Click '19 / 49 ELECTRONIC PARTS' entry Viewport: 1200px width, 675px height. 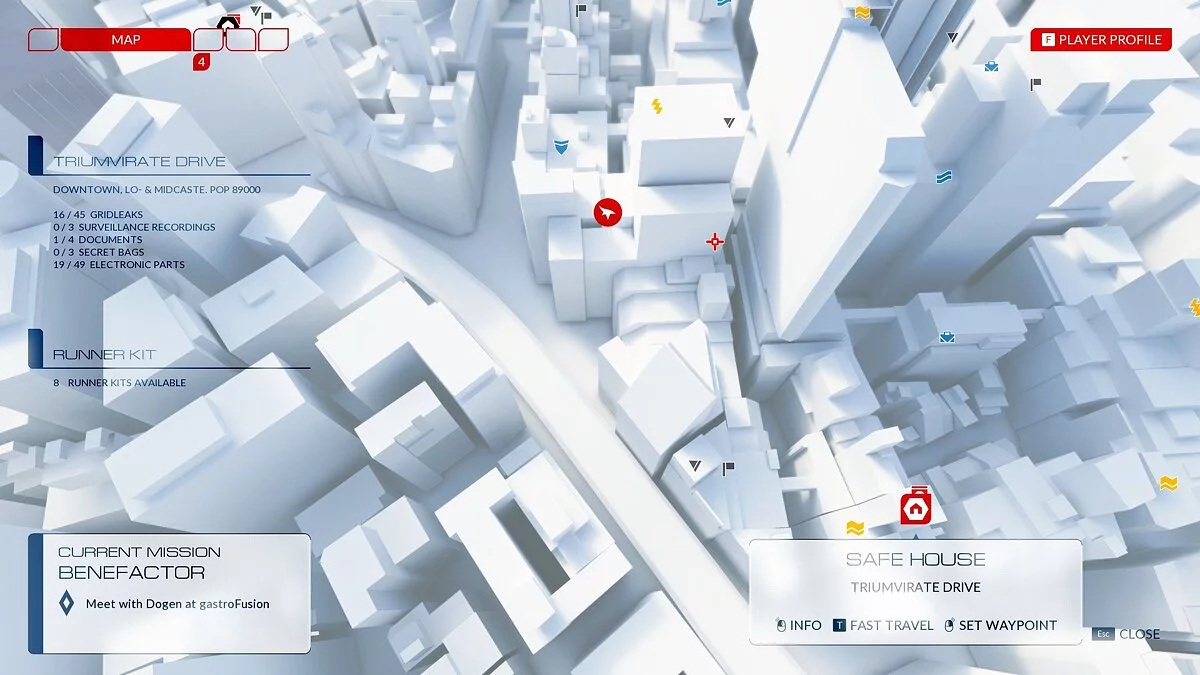[x=119, y=265]
